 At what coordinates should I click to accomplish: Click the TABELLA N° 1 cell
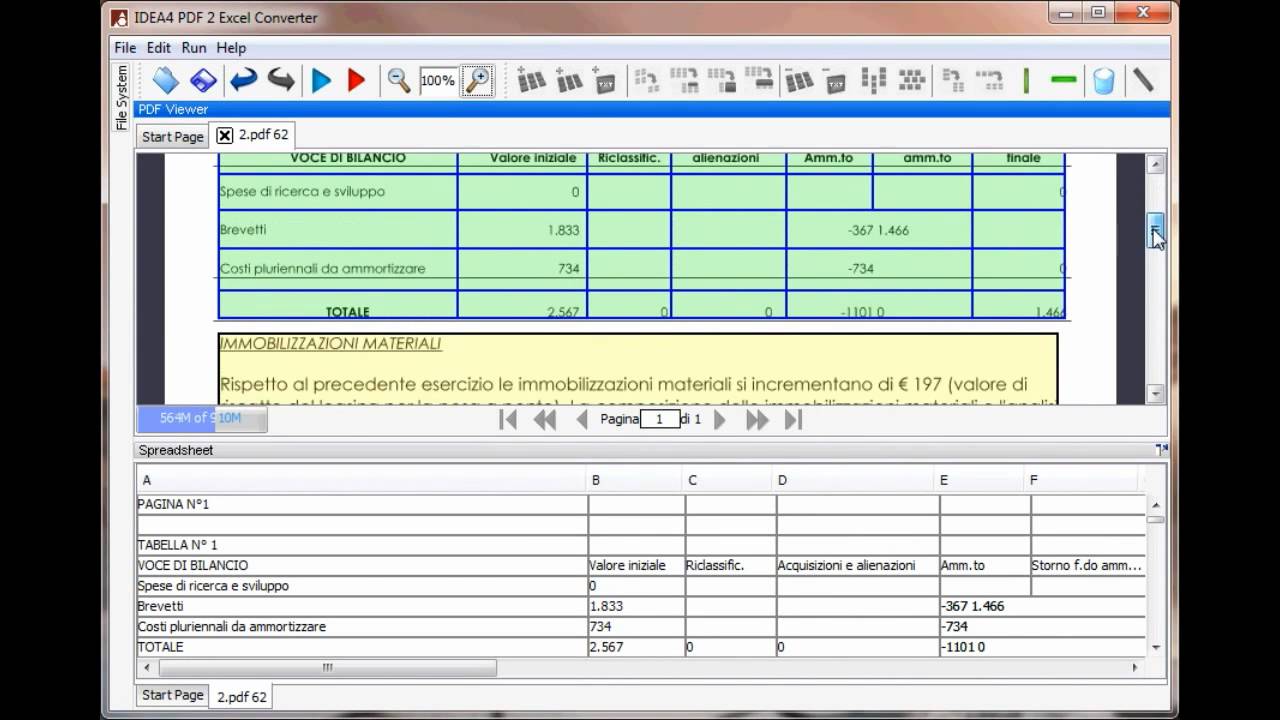362,545
